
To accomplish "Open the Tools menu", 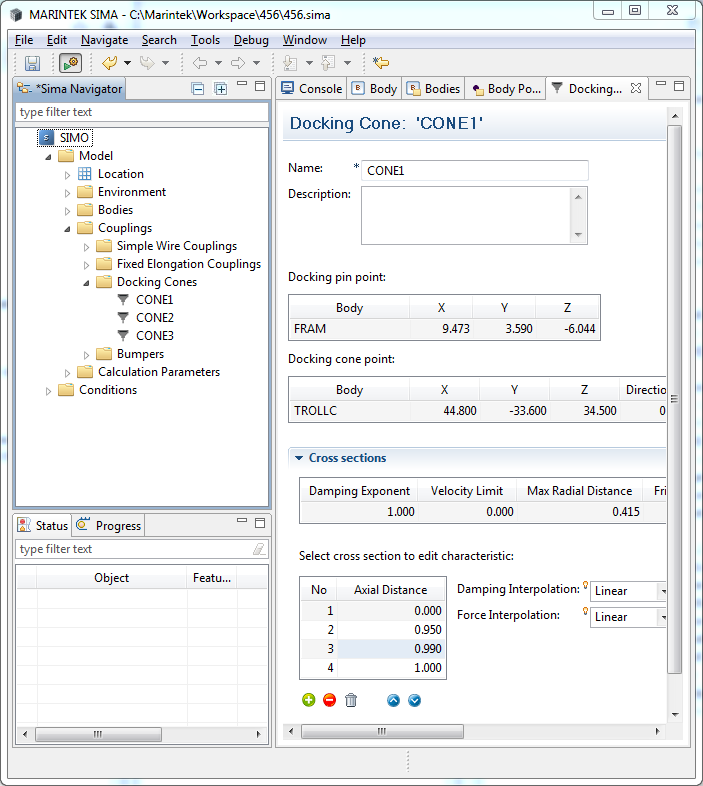I will click(x=205, y=40).
